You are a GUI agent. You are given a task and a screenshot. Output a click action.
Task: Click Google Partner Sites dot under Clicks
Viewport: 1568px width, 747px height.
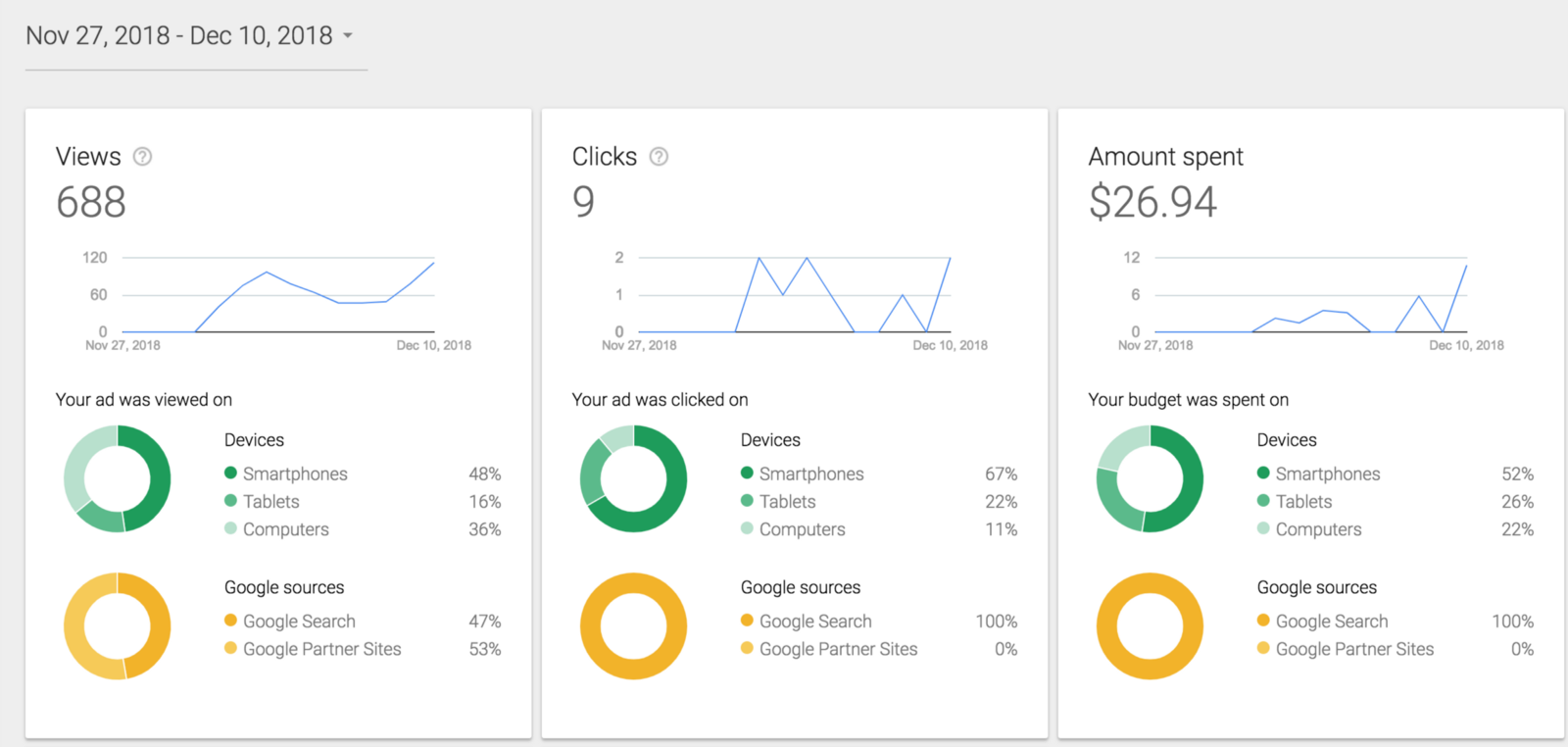click(747, 648)
